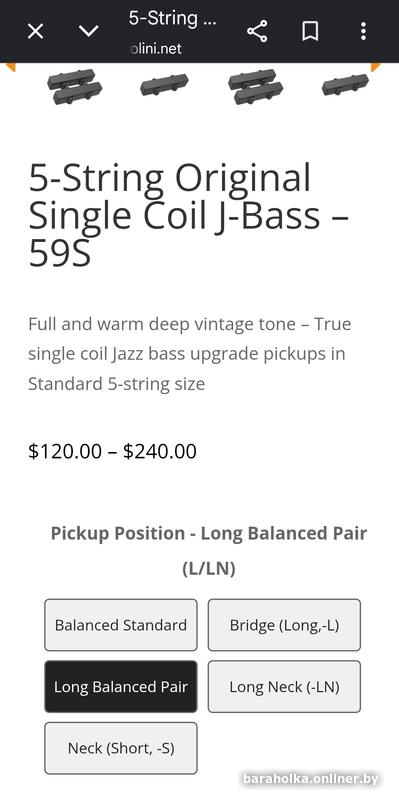Tap the page title in the address bar
The width and height of the screenshot is (399, 800).
point(172,18)
